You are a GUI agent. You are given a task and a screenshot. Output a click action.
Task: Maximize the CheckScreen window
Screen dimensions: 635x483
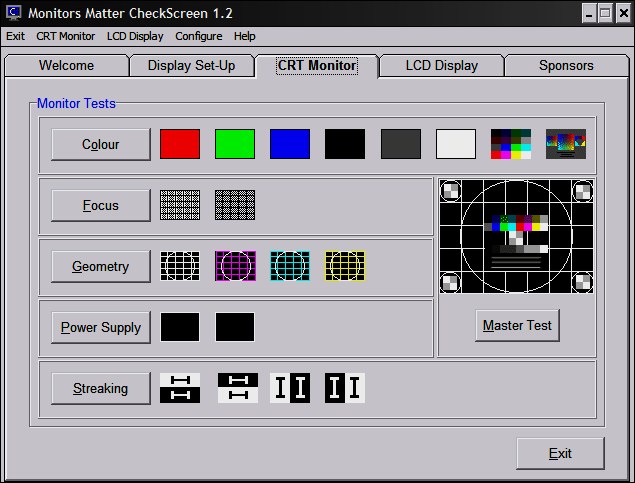pos(605,14)
